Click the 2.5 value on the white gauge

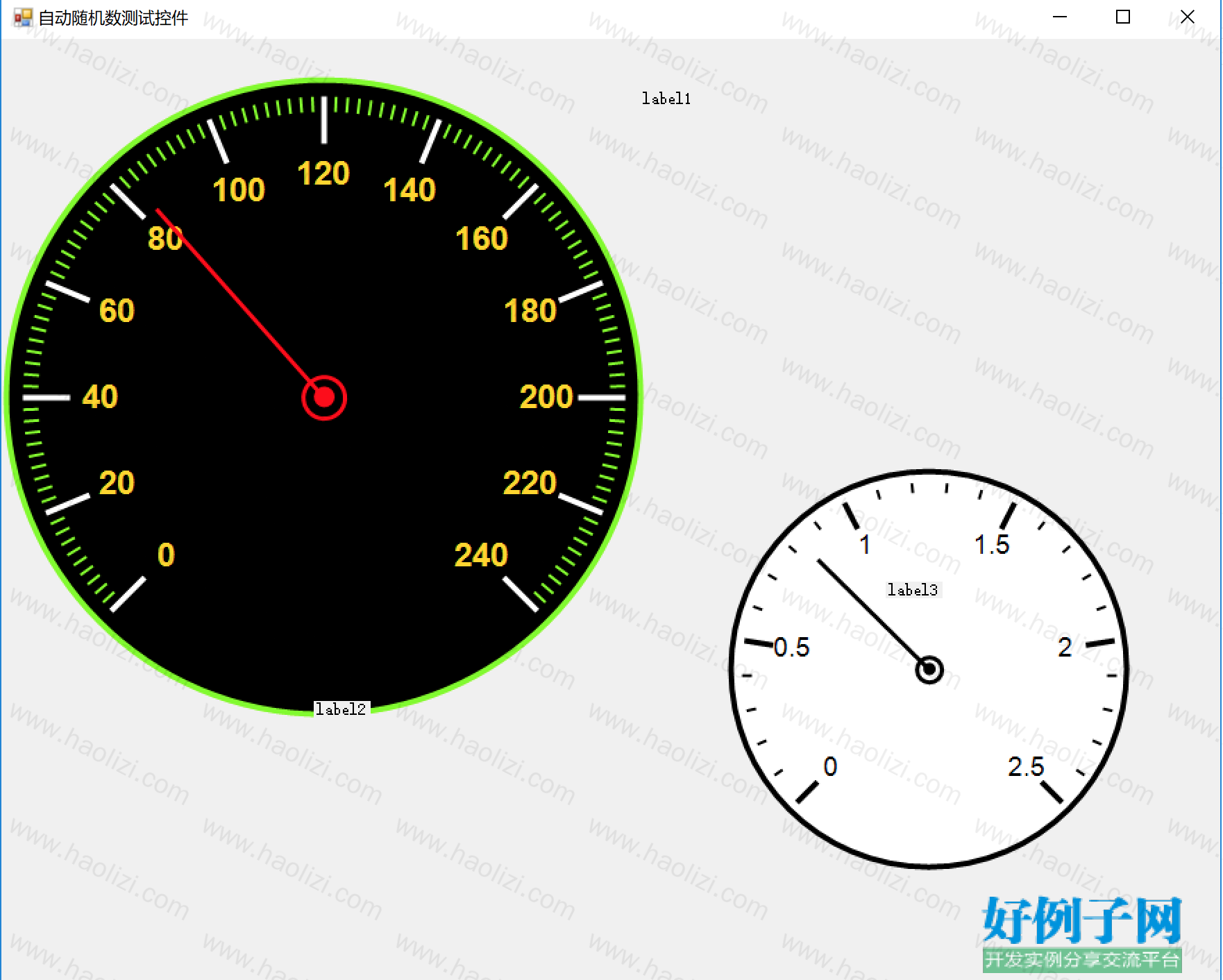click(1026, 767)
